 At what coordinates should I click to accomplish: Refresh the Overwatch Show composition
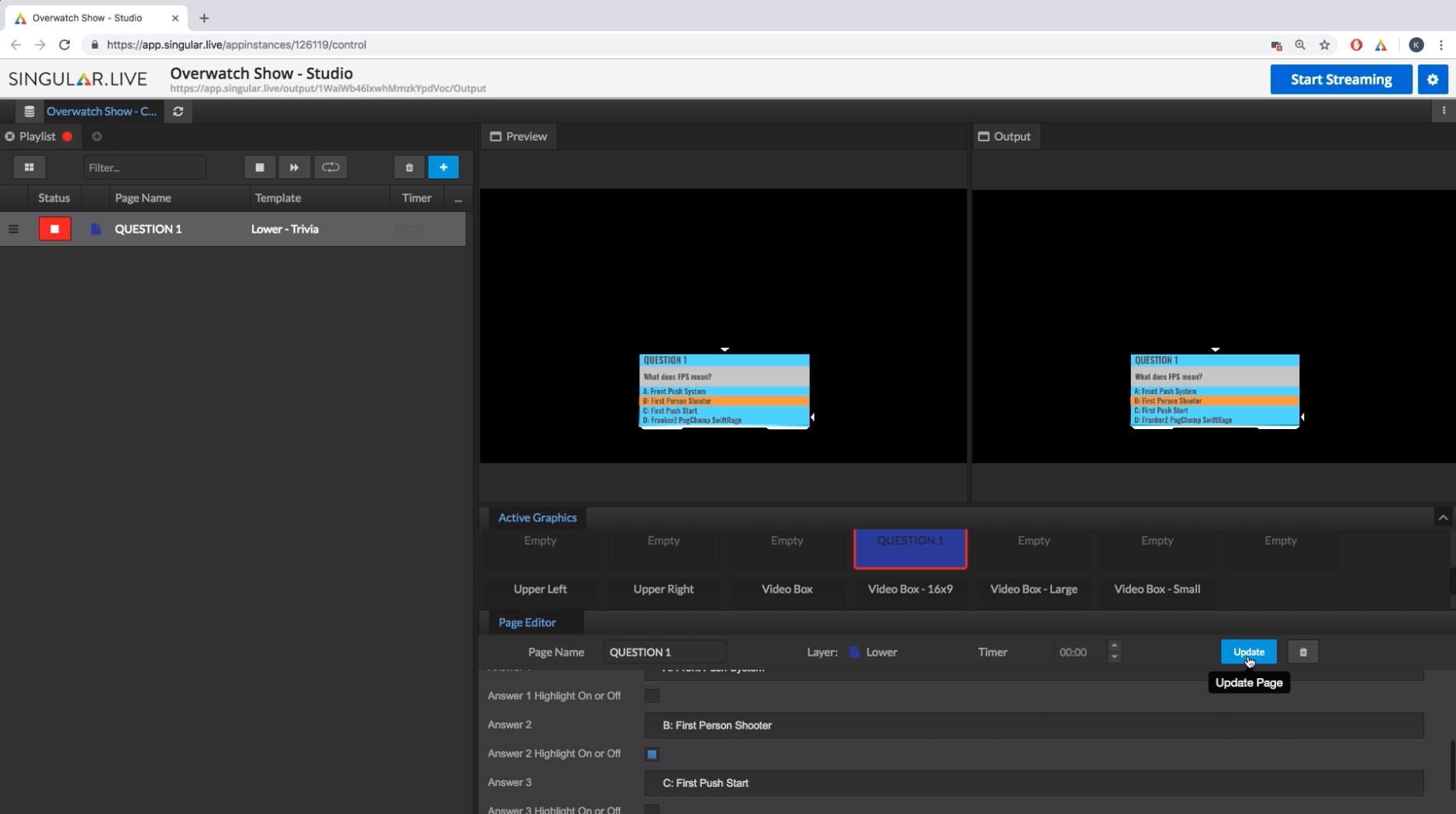pyautogui.click(x=178, y=111)
